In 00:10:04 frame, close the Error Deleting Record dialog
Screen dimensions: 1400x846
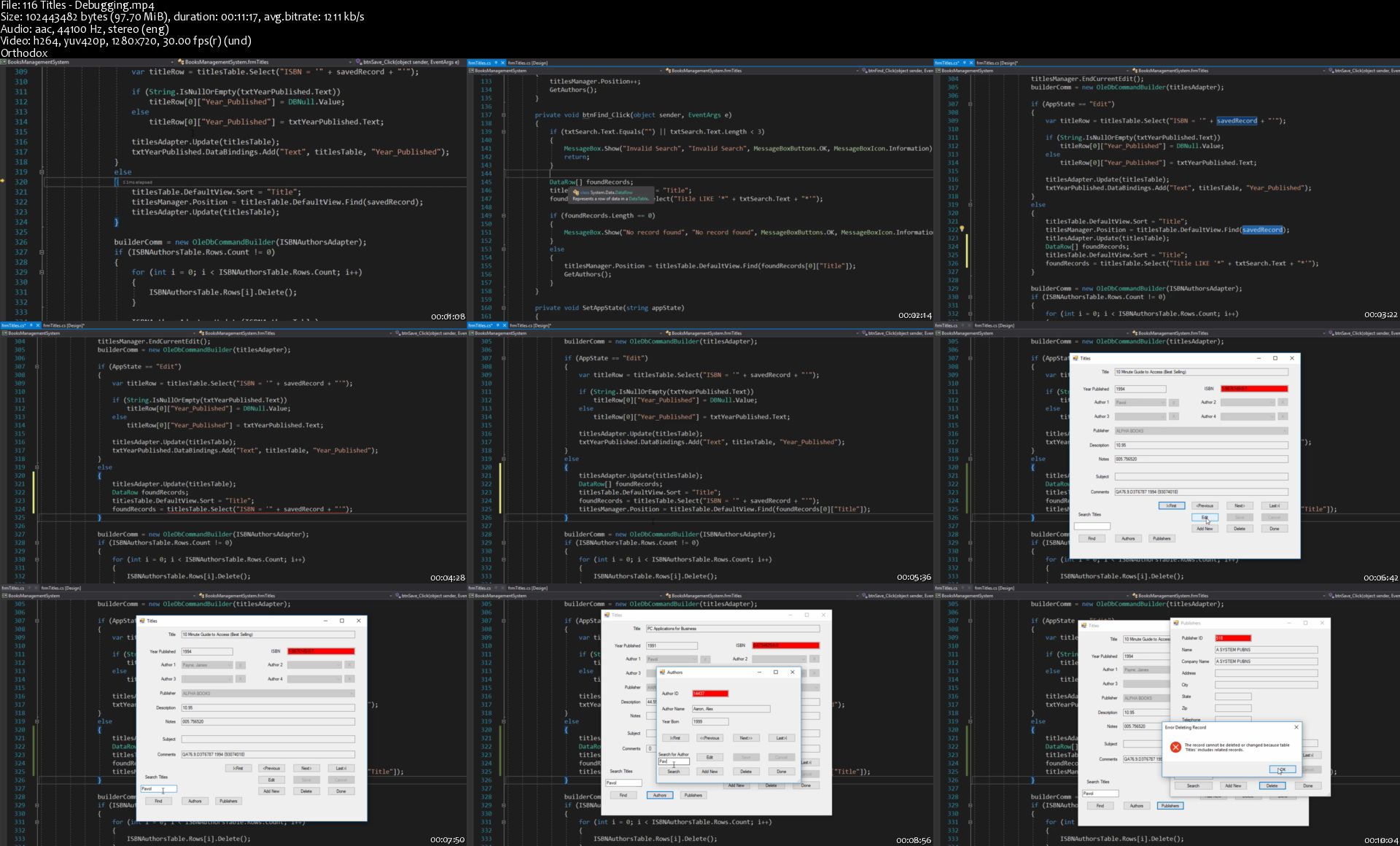click(1296, 727)
